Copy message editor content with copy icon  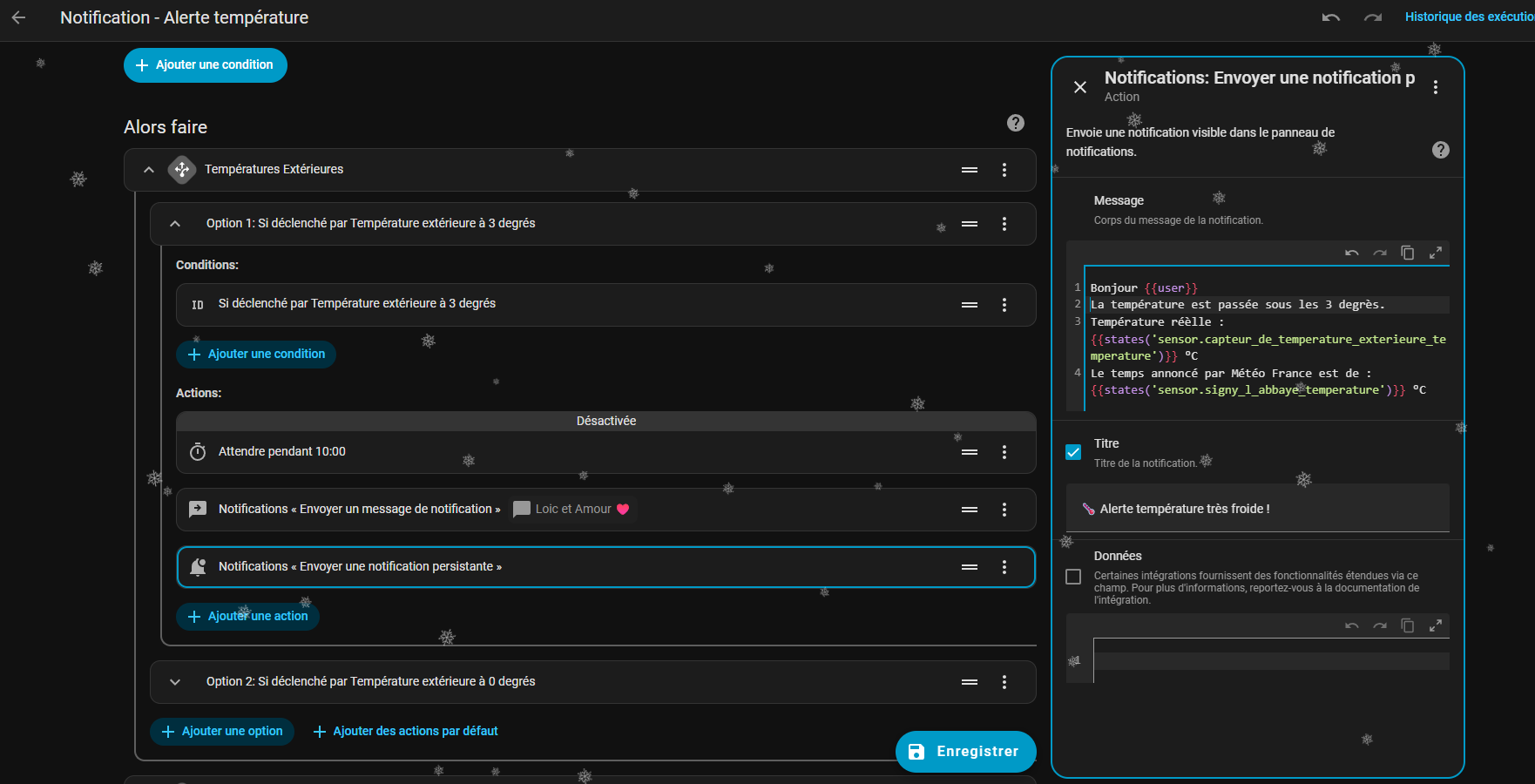coord(1407,253)
